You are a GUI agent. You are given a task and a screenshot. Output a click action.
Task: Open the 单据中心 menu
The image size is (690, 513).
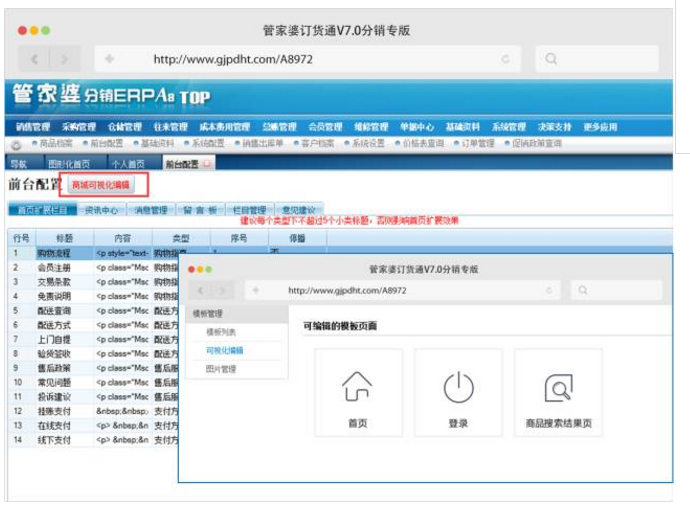(x=417, y=127)
